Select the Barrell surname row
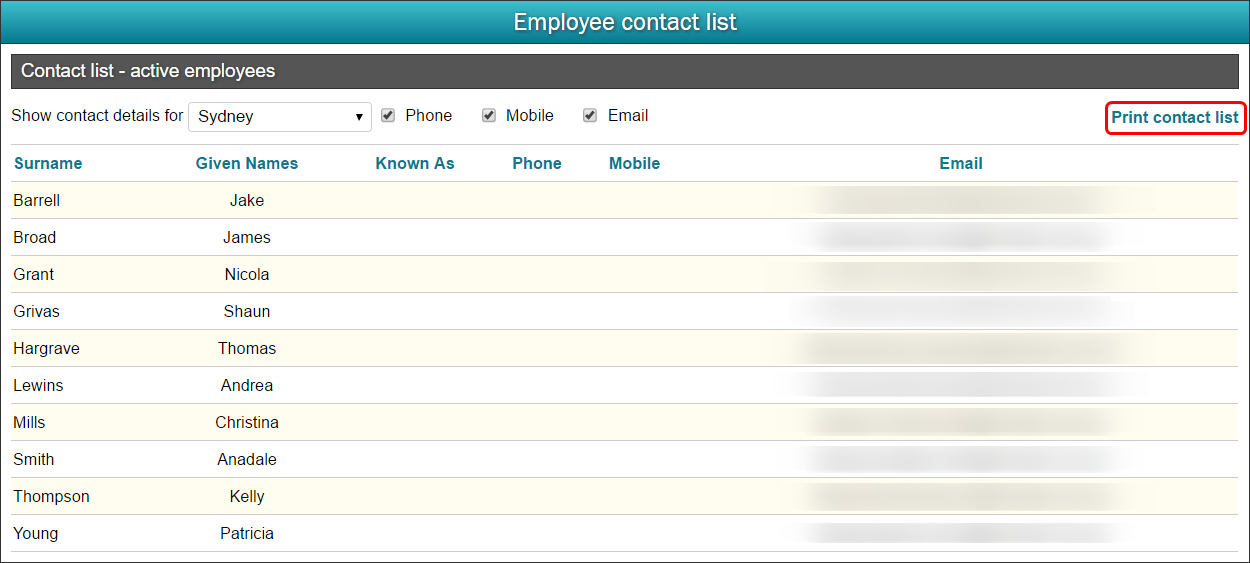The height and width of the screenshot is (563, 1250). coord(625,200)
